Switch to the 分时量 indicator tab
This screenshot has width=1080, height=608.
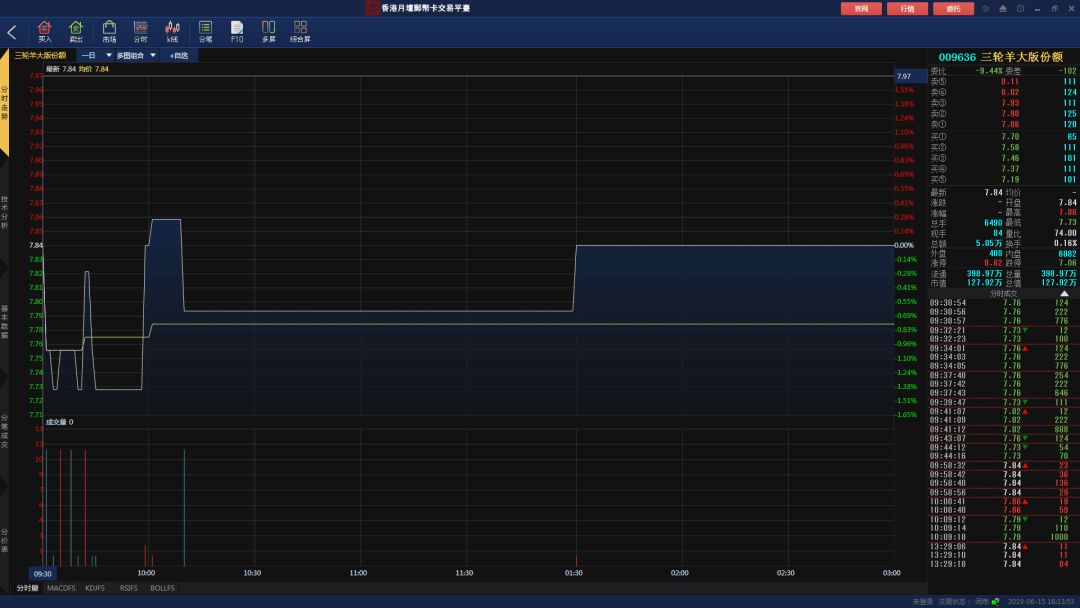point(27,588)
